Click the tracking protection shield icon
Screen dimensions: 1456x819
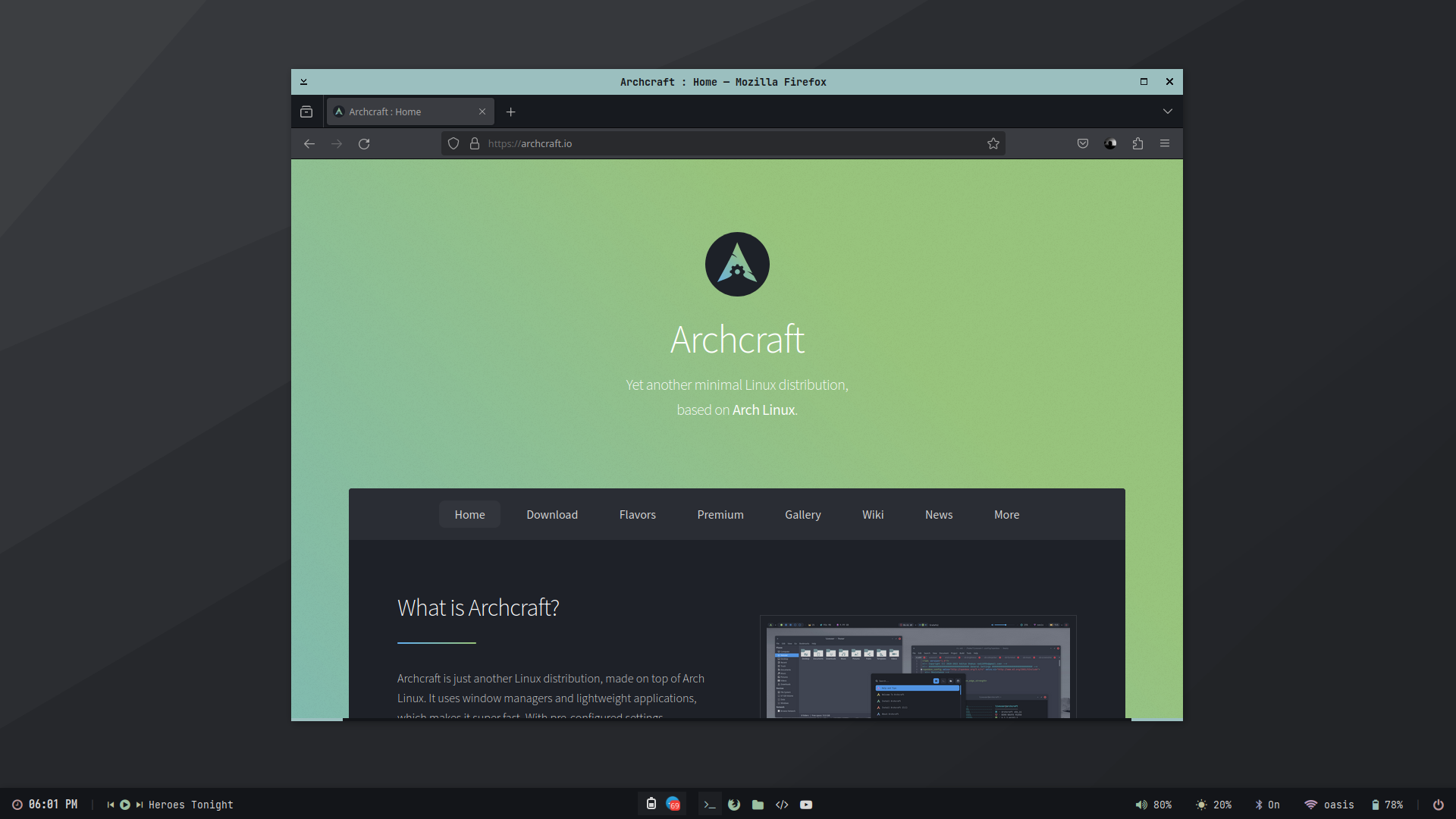[453, 144]
